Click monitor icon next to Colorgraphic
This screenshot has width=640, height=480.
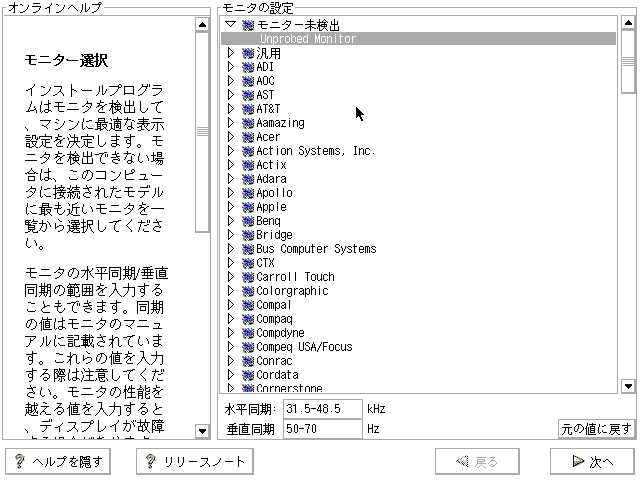pos(248,291)
